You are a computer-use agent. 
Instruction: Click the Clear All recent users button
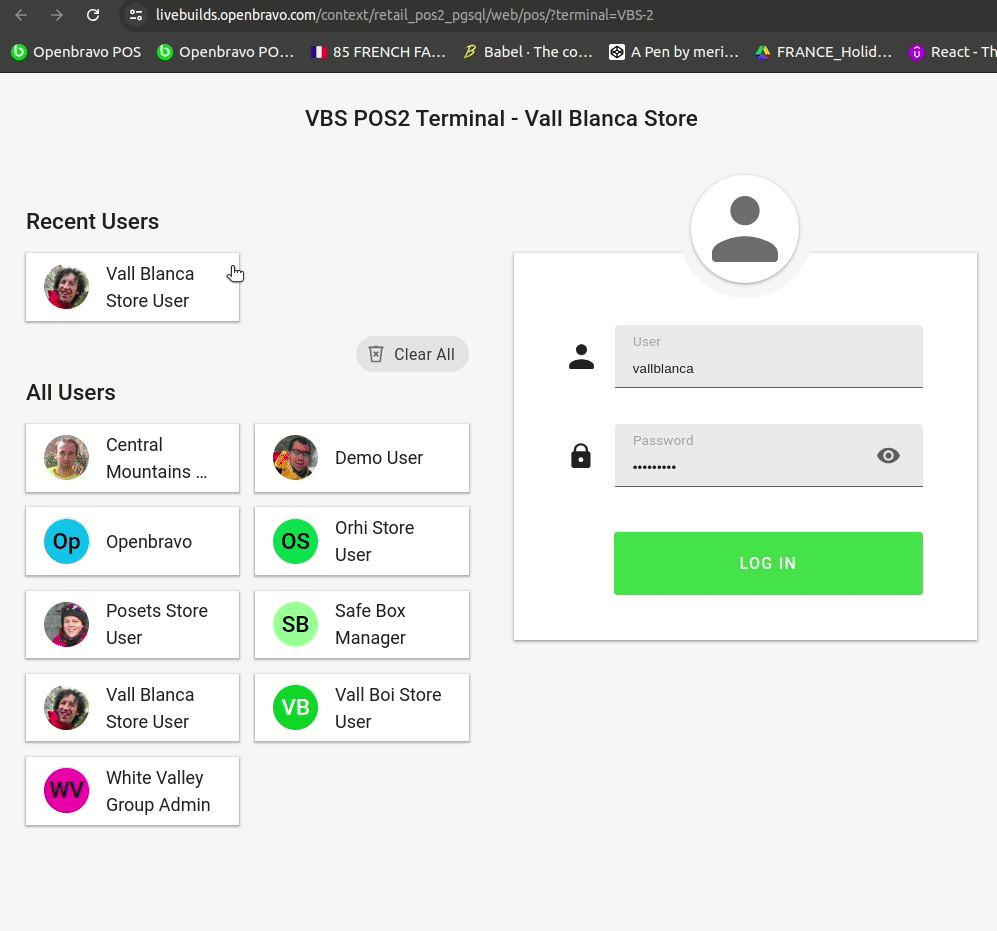412,354
